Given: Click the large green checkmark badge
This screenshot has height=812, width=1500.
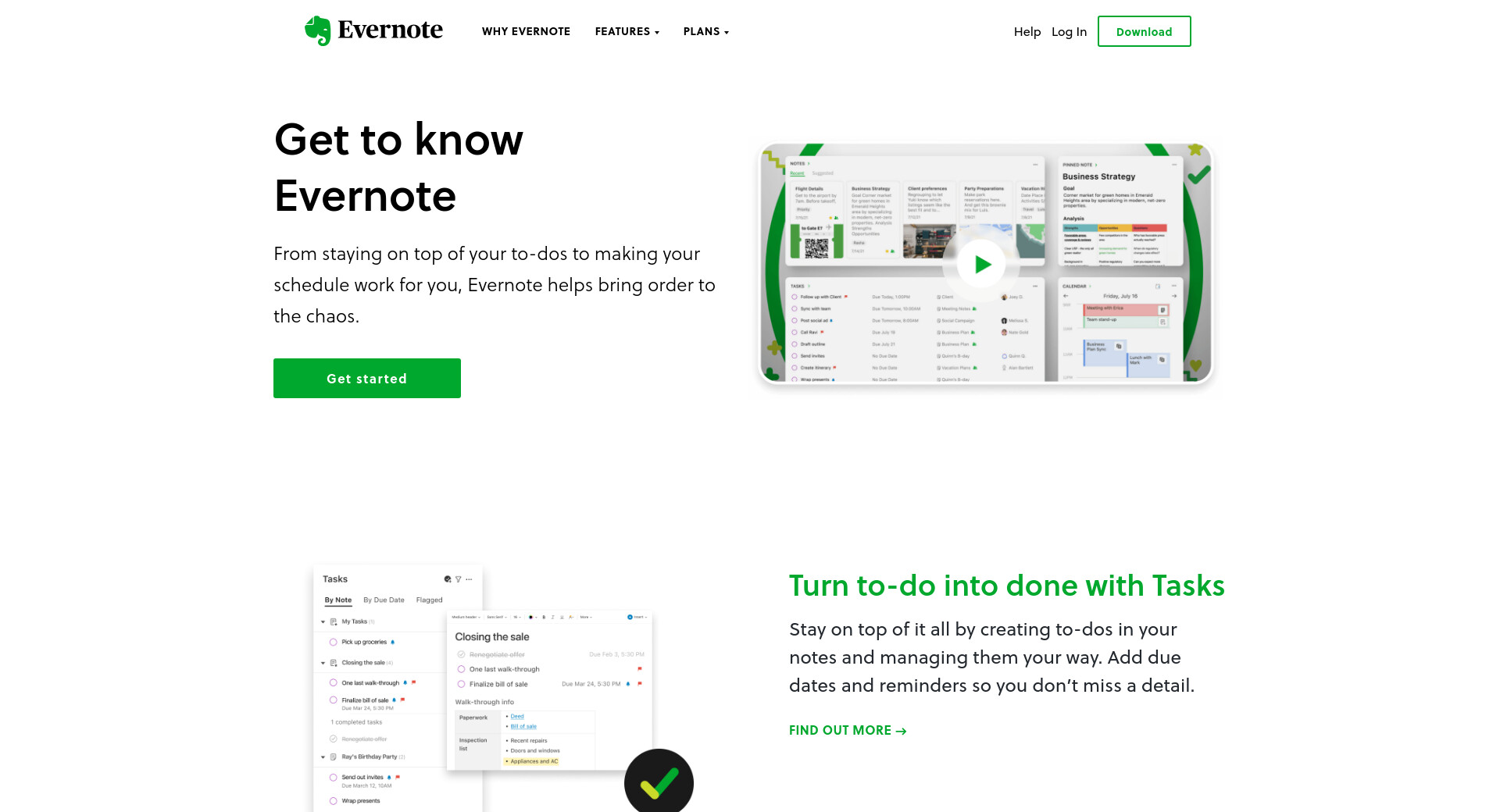Looking at the screenshot, I should pyautogui.click(x=659, y=781).
